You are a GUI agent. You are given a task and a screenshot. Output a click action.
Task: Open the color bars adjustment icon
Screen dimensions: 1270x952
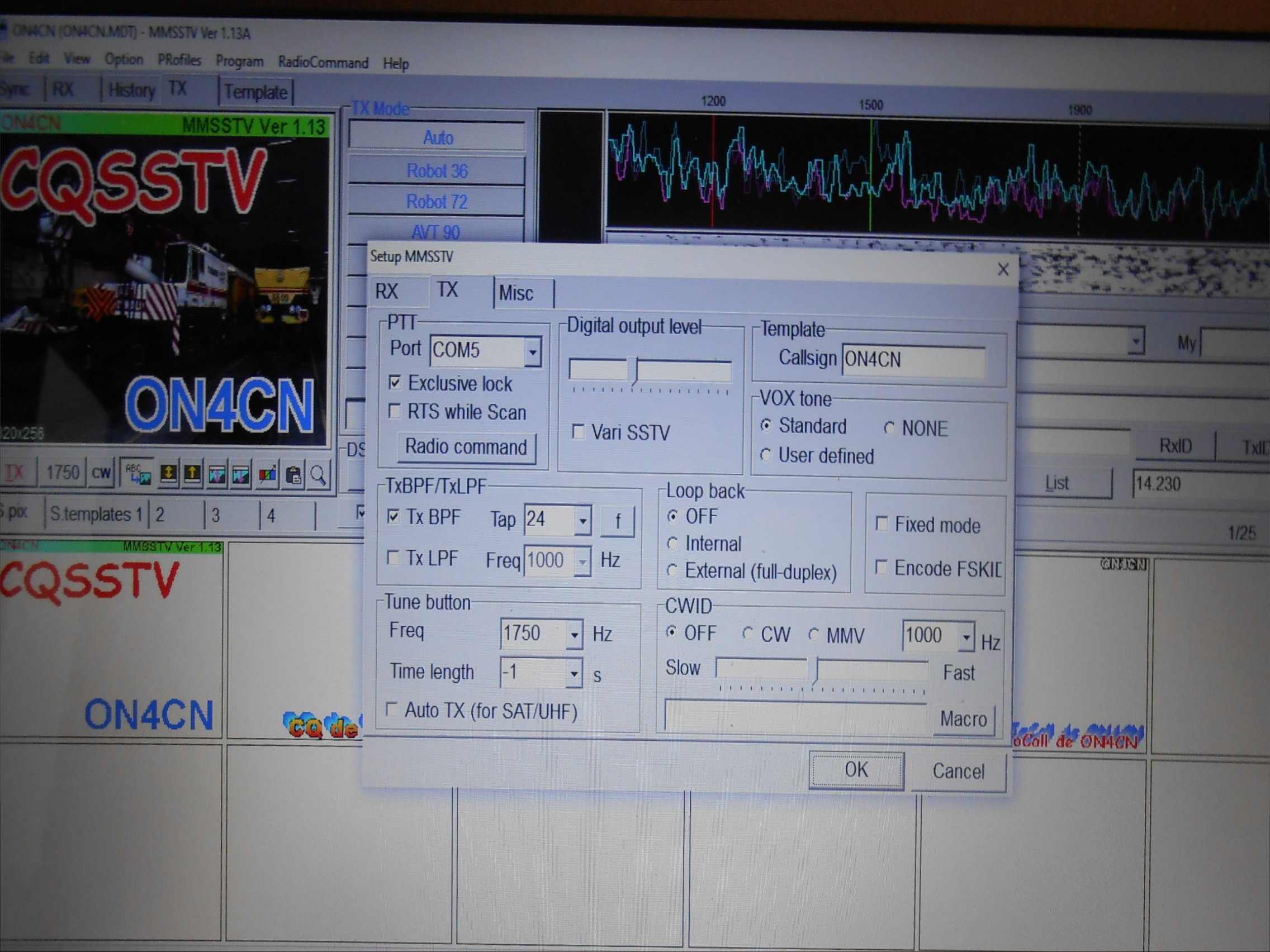(x=268, y=474)
